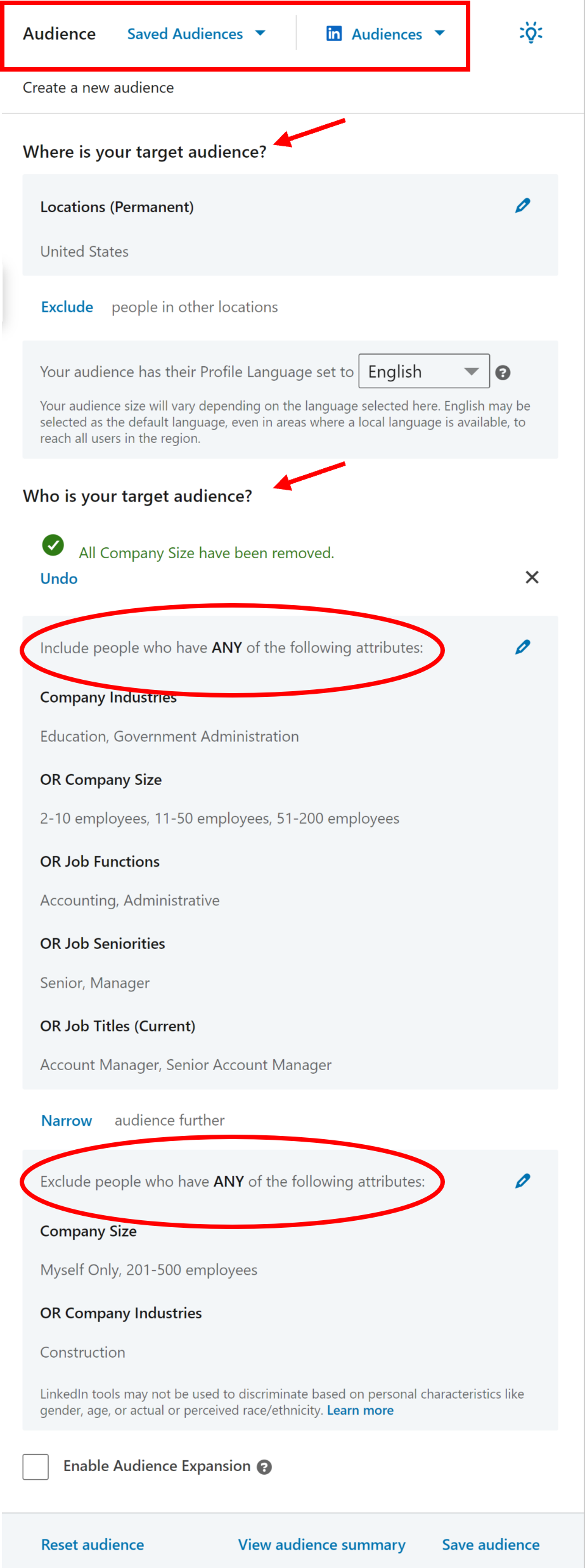Click Create a new audience

point(98,87)
